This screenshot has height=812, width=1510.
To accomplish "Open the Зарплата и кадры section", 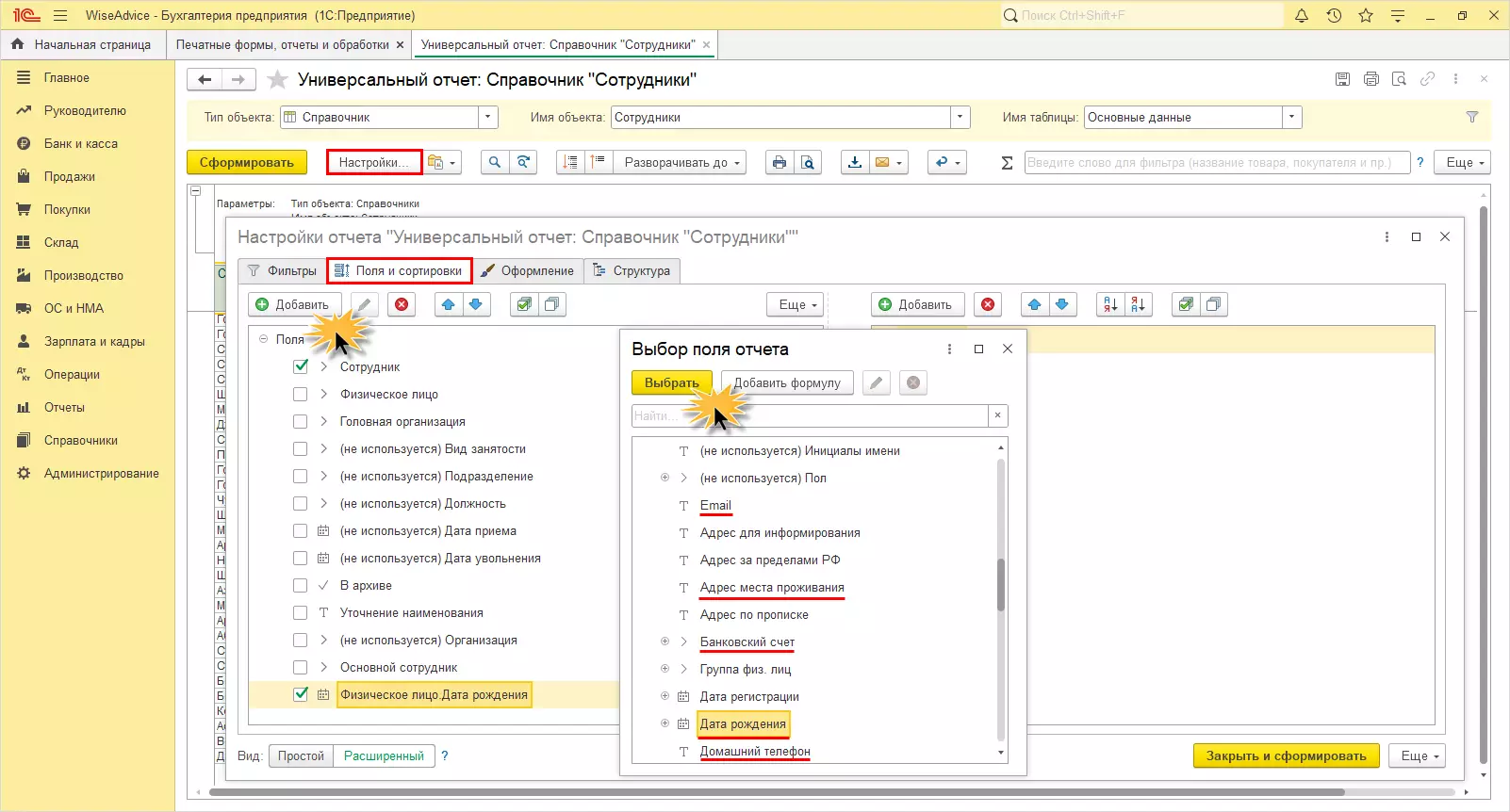I will point(94,342).
